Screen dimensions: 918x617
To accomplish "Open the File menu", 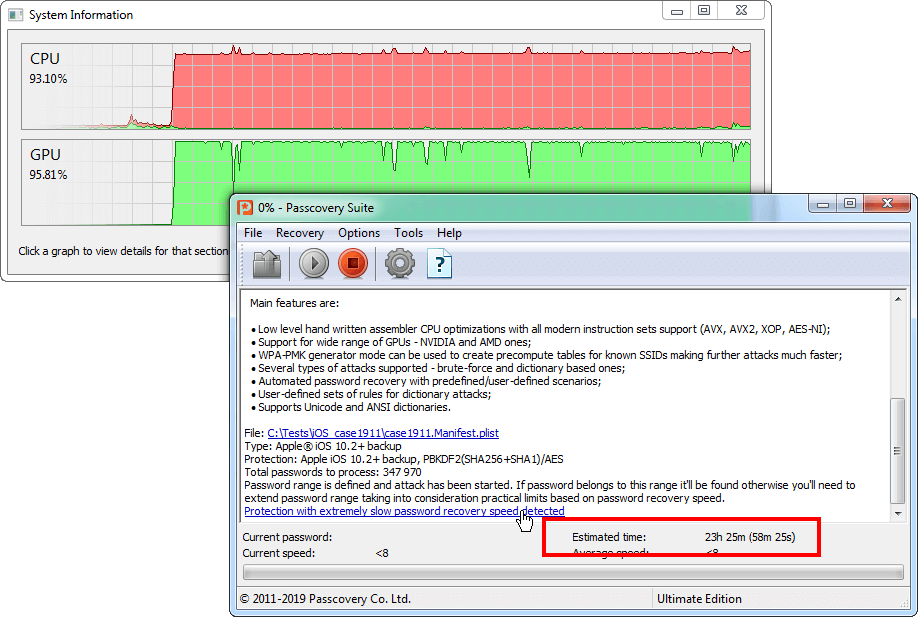I will point(253,233).
